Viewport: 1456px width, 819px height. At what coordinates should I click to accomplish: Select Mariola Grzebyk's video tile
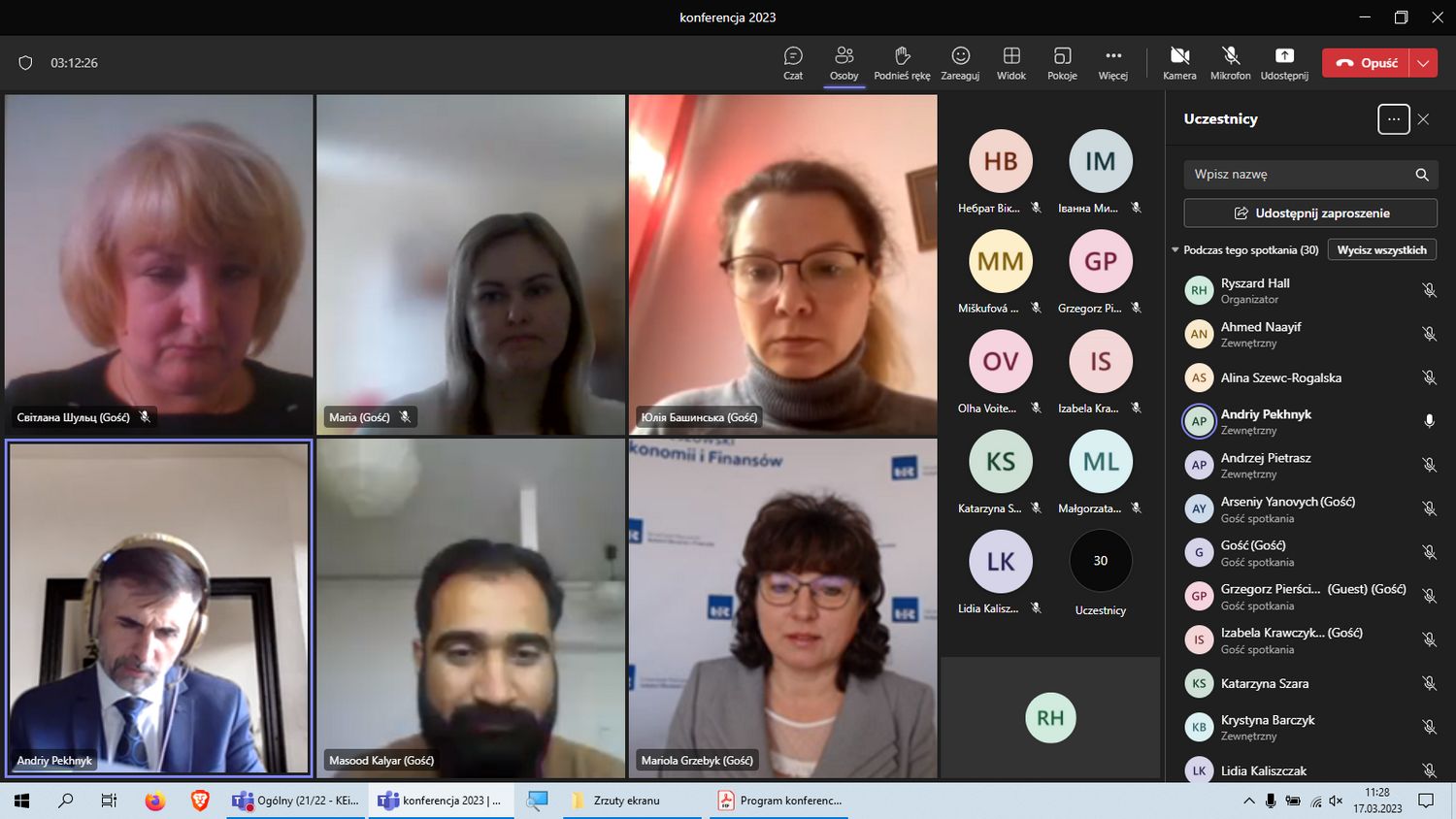tap(782, 608)
